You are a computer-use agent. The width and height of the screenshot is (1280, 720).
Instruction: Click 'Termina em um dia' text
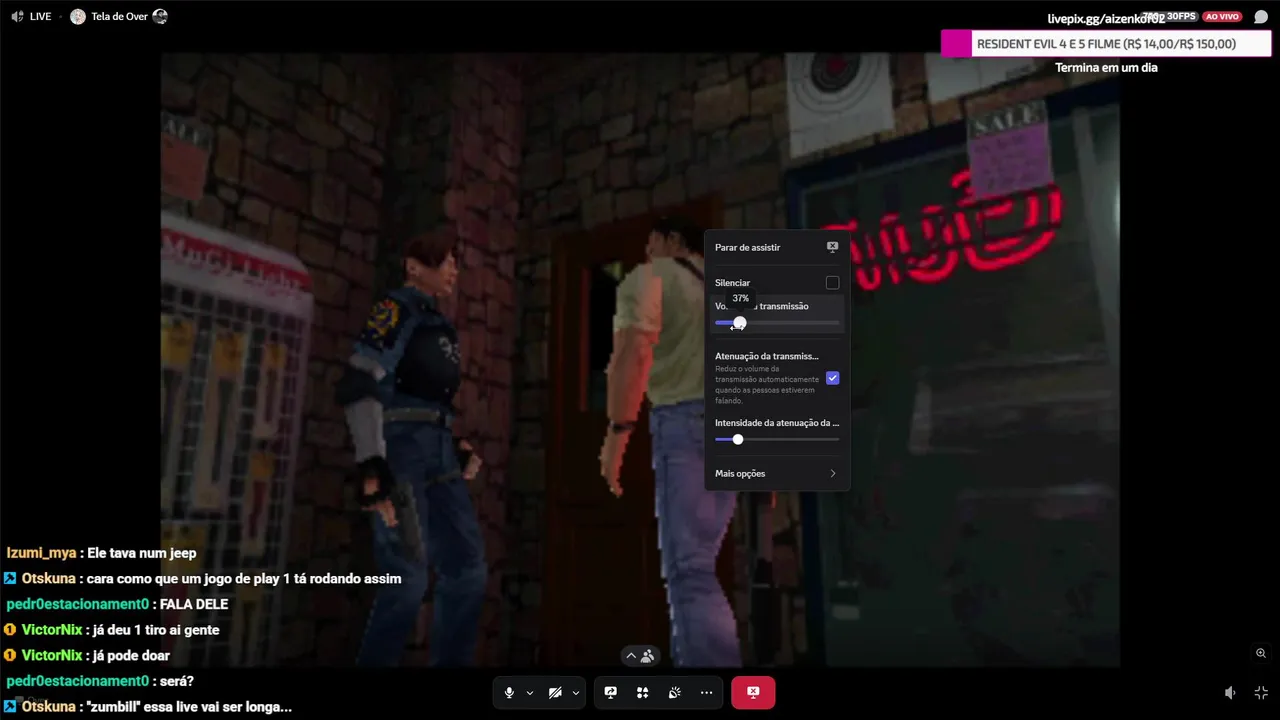[x=1106, y=68]
